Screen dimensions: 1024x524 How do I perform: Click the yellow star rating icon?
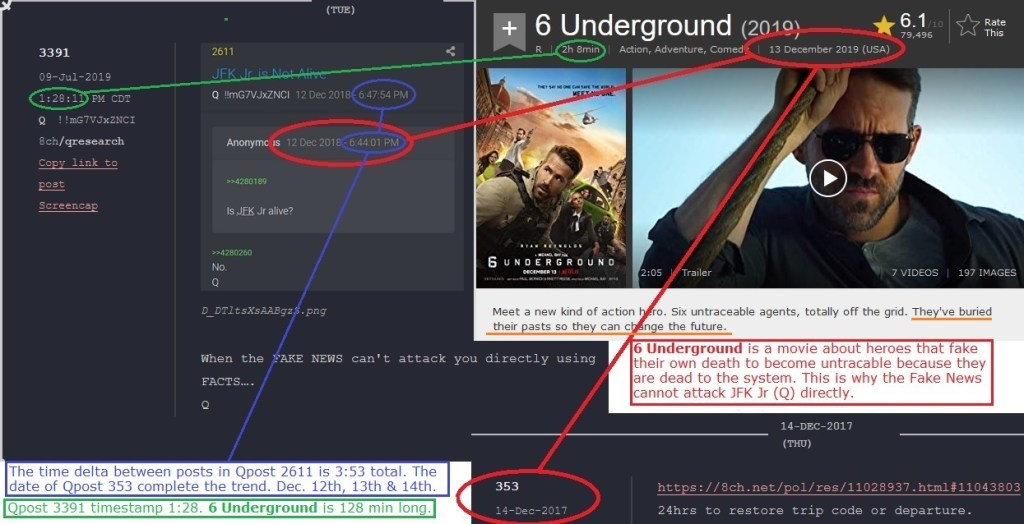(883, 25)
